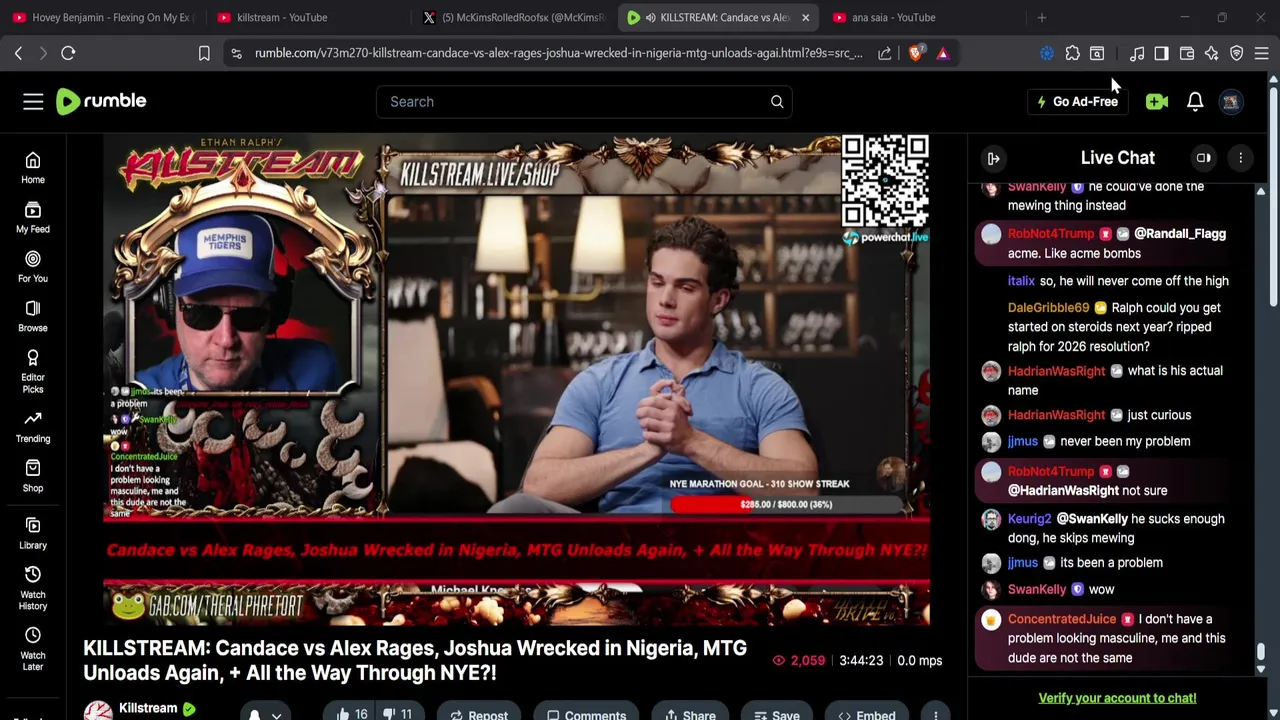Open Home in the sidebar
This screenshot has width=1280, height=720.
point(33,168)
